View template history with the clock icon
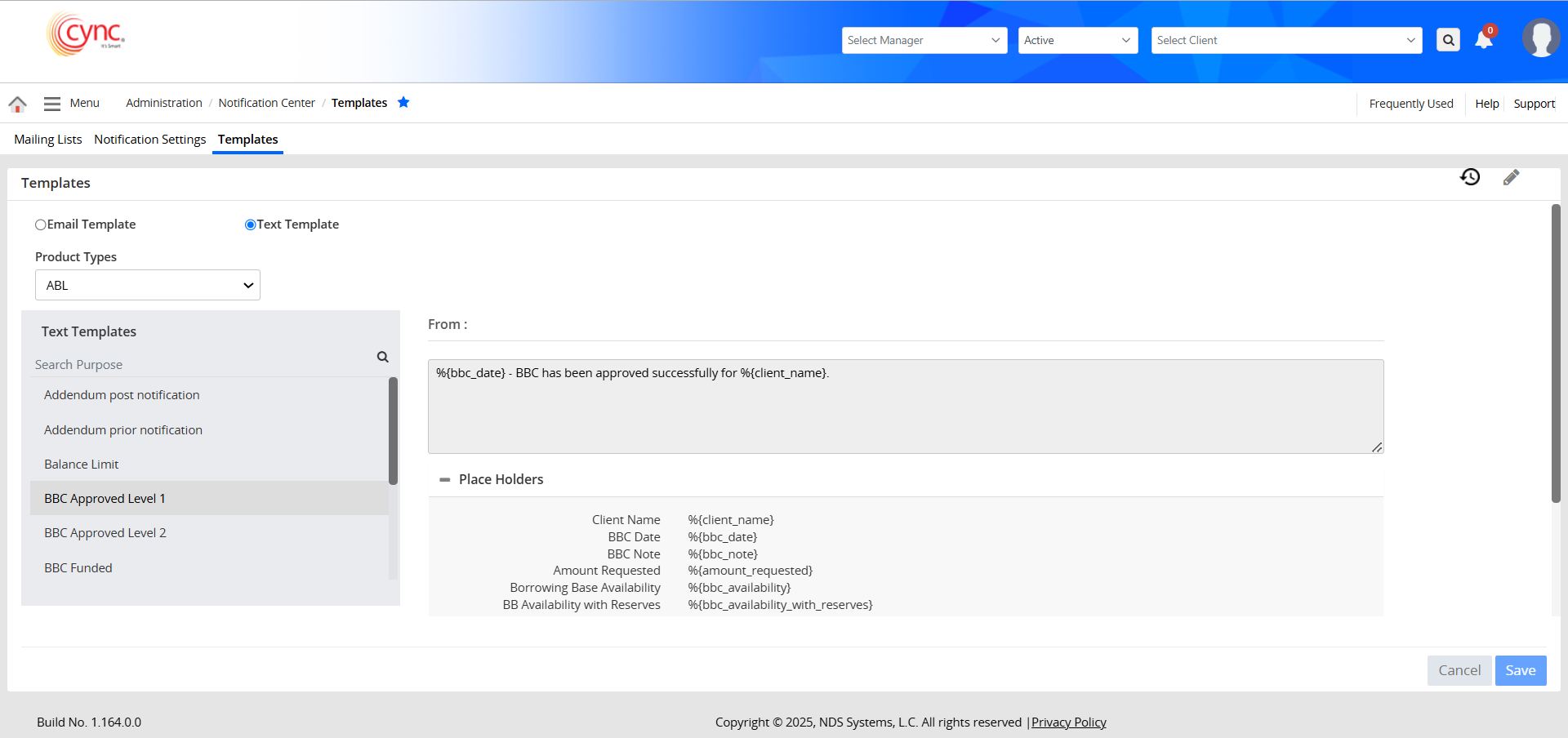The width and height of the screenshot is (1568, 738). (x=1470, y=177)
